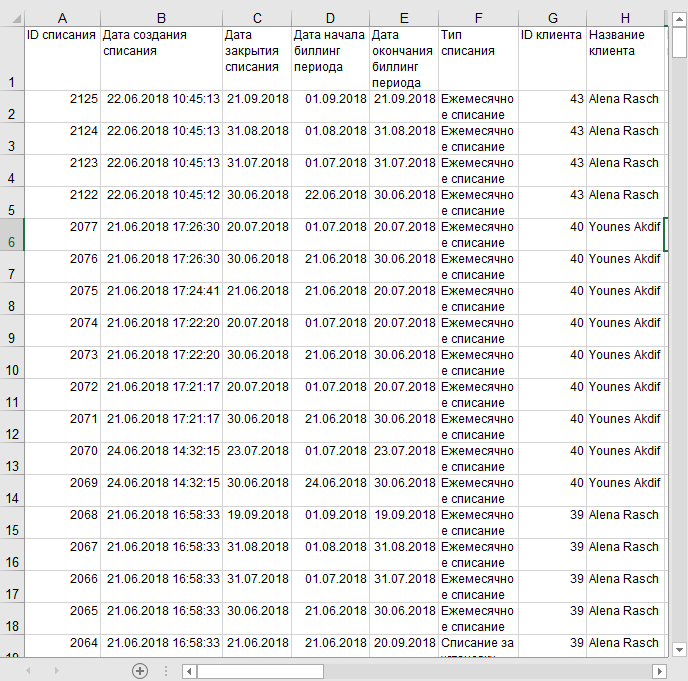Click the Select All corner triangle
Viewport: 688px width, 681px height.
pos(12,17)
